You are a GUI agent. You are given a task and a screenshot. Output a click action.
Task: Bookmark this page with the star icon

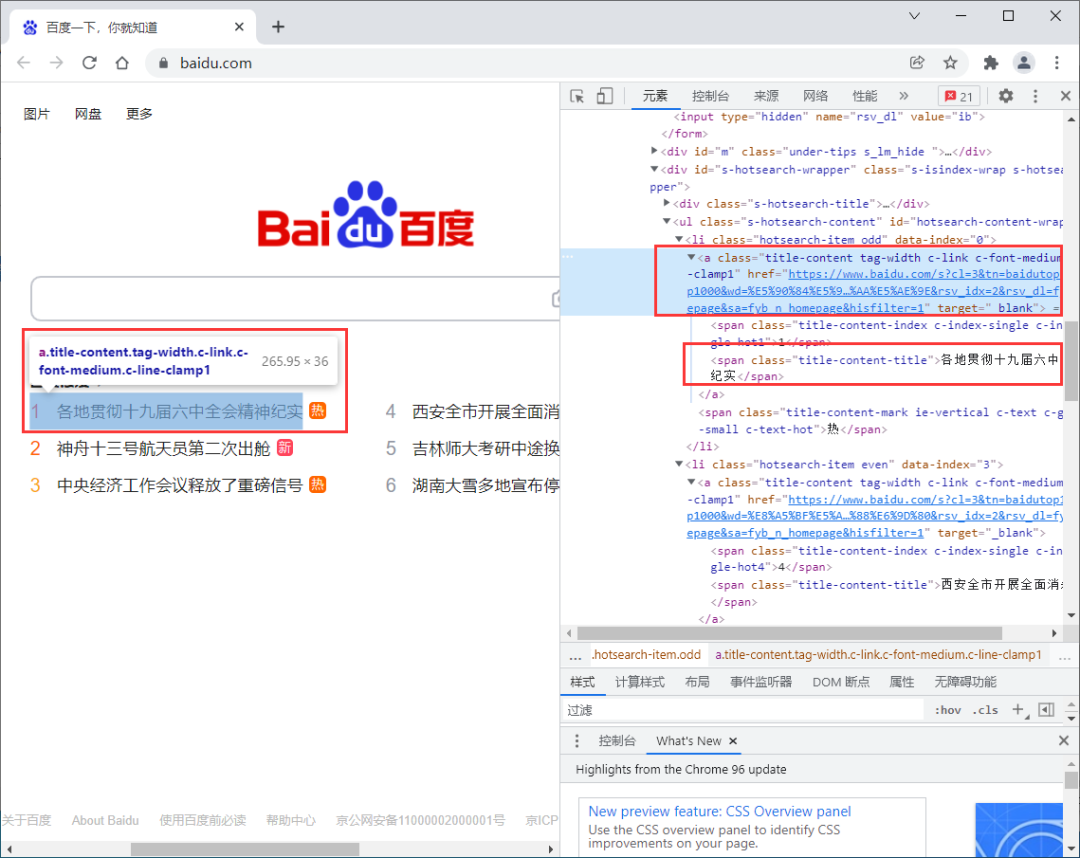pos(951,63)
